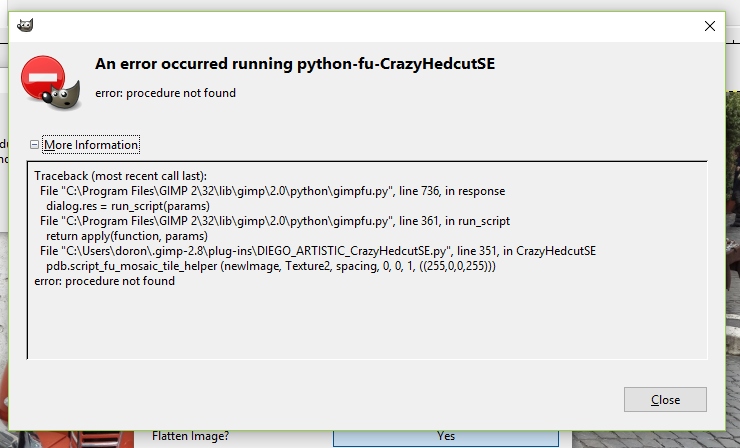The image size is (740, 448).
Task: Click the Close button in error dialog
Action: pos(665,399)
